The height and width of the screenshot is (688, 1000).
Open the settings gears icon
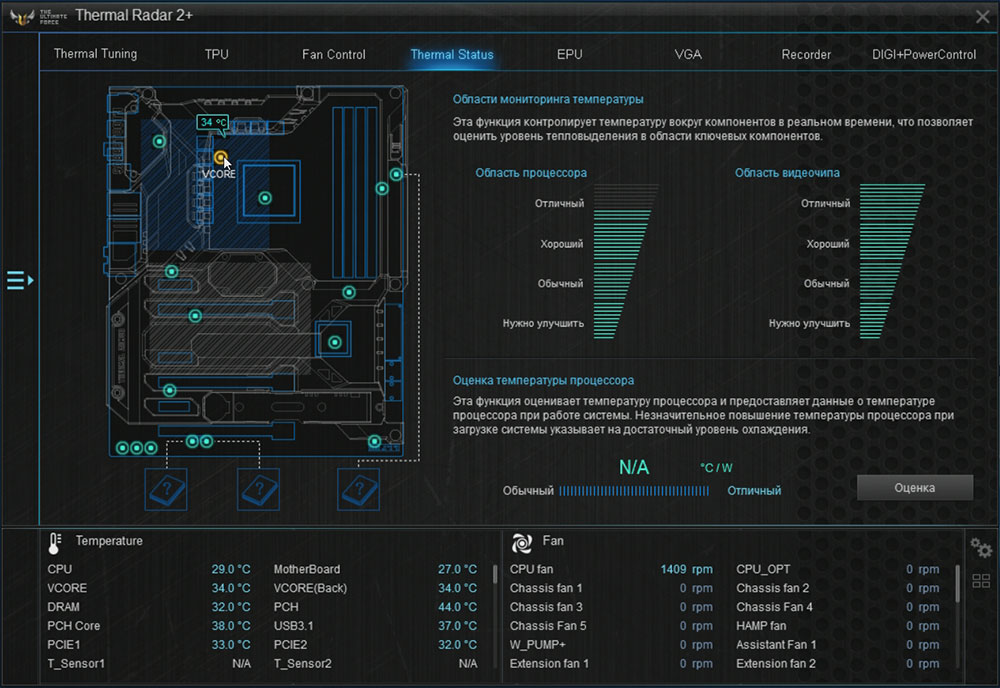click(x=981, y=548)
